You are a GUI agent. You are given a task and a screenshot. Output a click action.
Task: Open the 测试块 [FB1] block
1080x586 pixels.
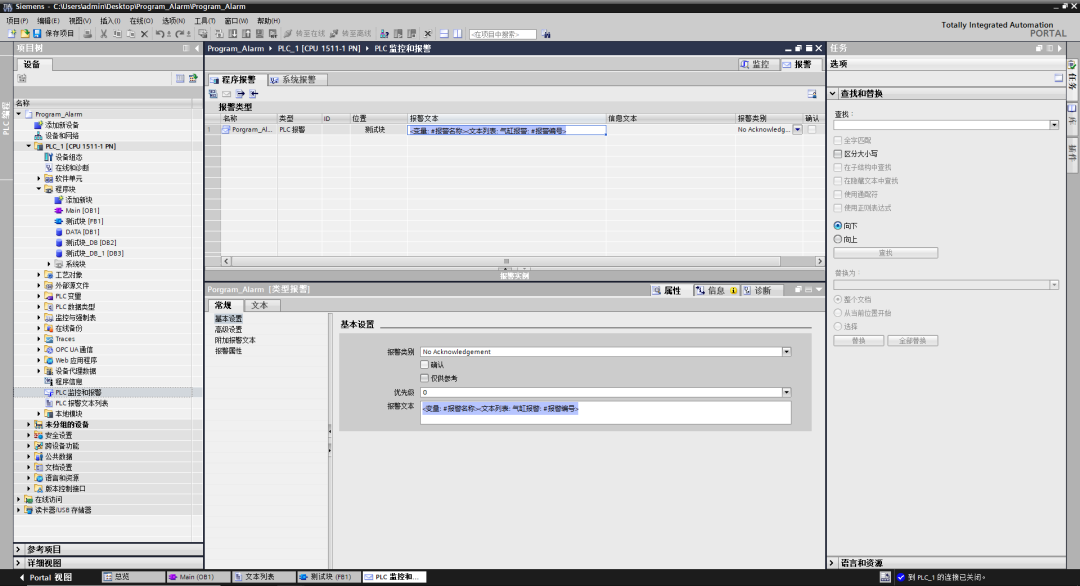pos(84,221)
